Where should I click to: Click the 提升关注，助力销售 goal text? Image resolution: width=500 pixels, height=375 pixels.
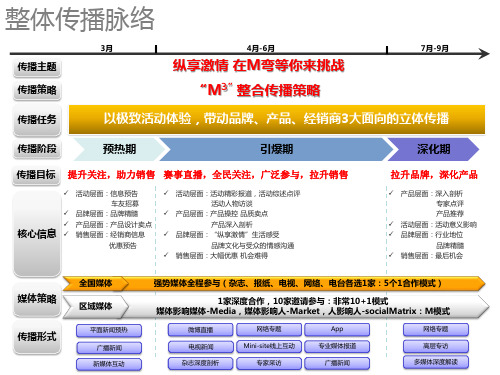[111, 174]
